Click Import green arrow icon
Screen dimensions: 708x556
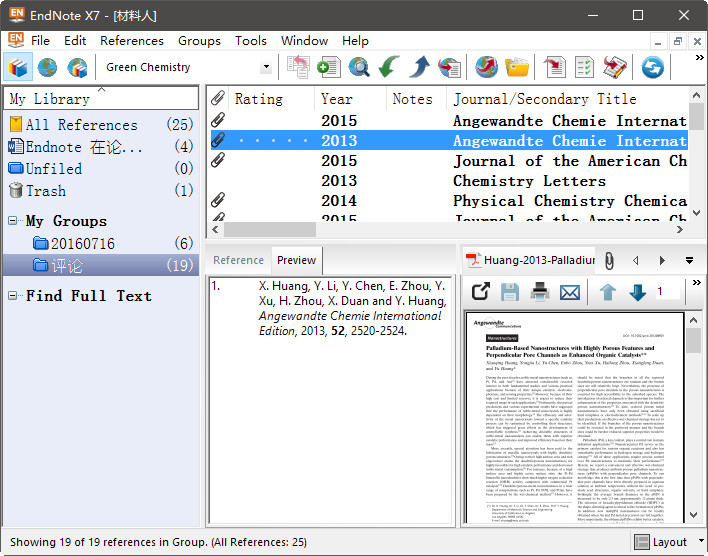389,67
